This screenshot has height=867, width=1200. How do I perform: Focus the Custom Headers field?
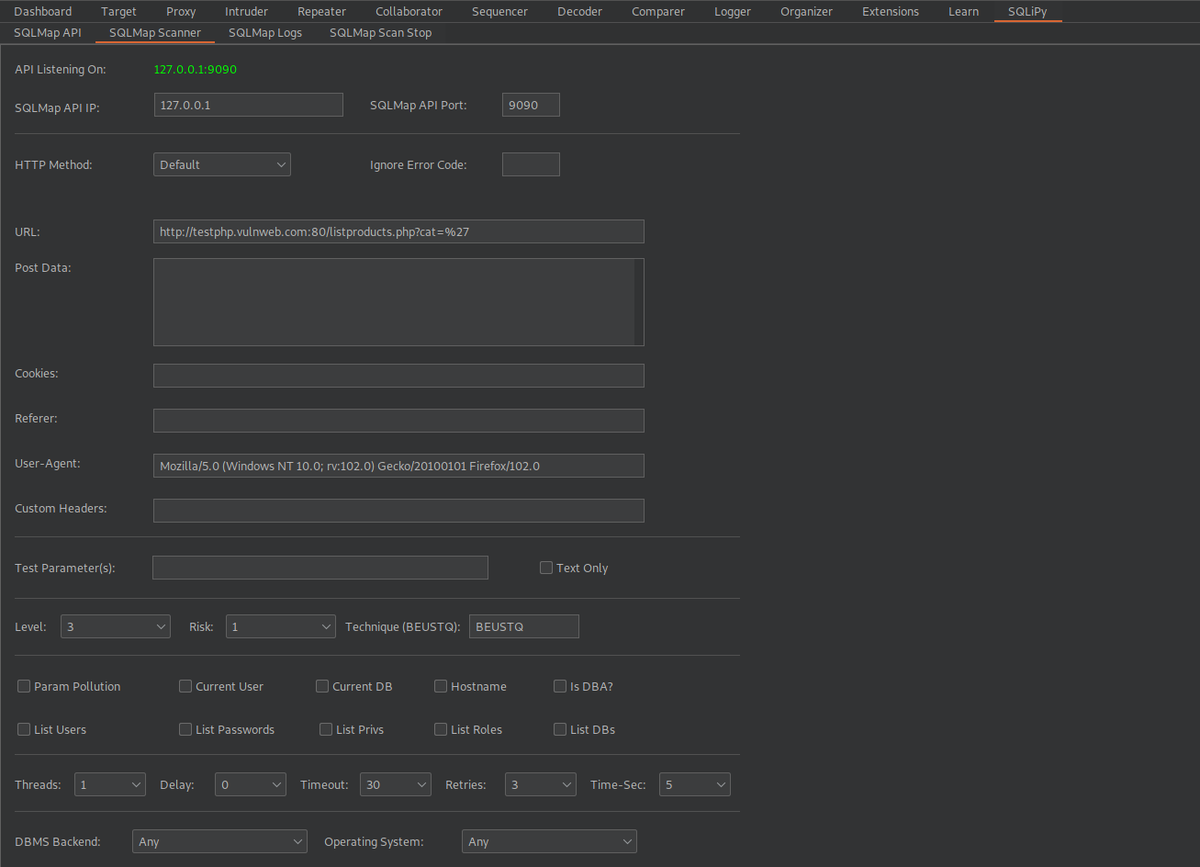(398, 511)
